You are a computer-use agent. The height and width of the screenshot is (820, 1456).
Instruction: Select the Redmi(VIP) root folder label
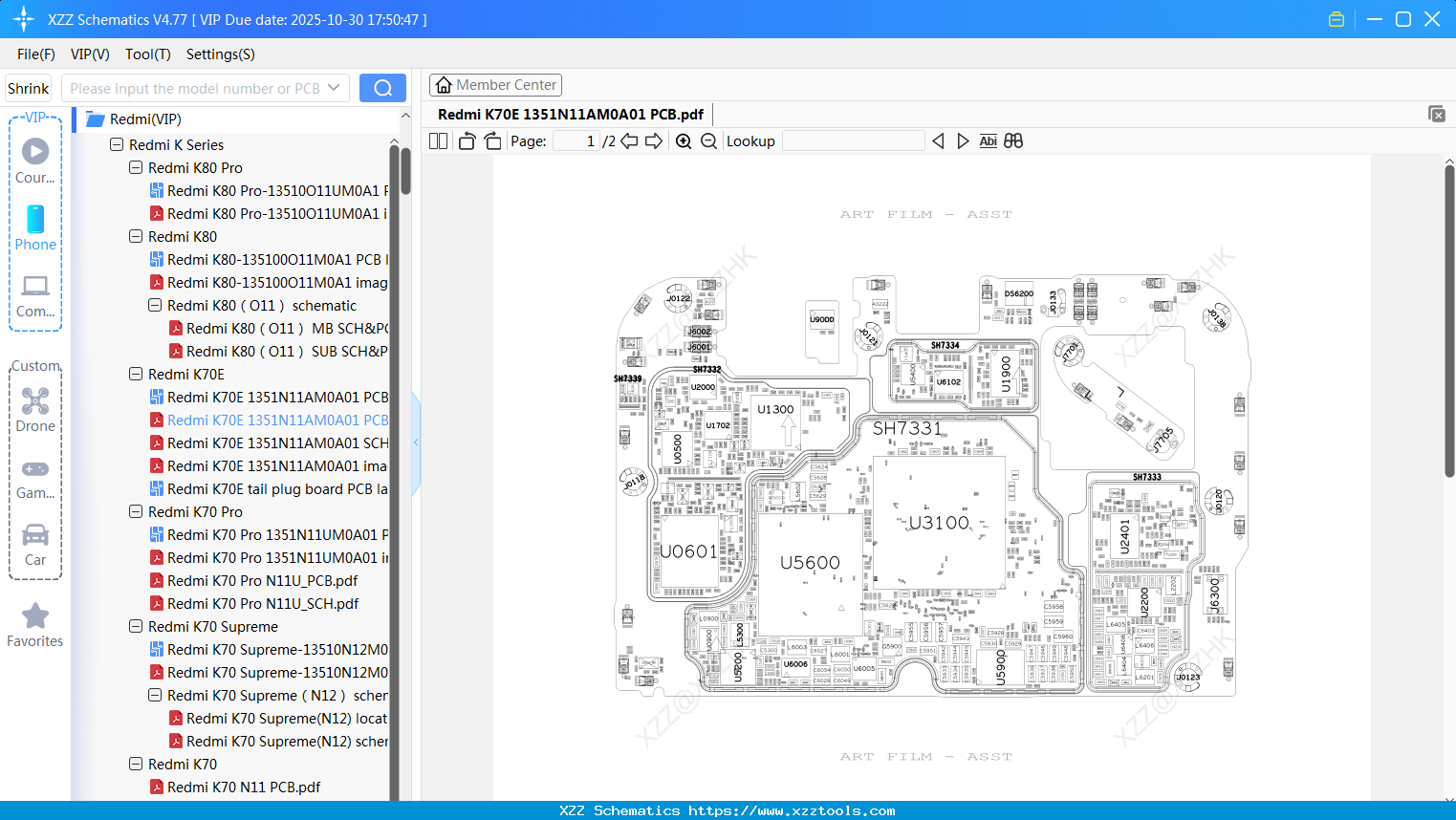[145, 119]
